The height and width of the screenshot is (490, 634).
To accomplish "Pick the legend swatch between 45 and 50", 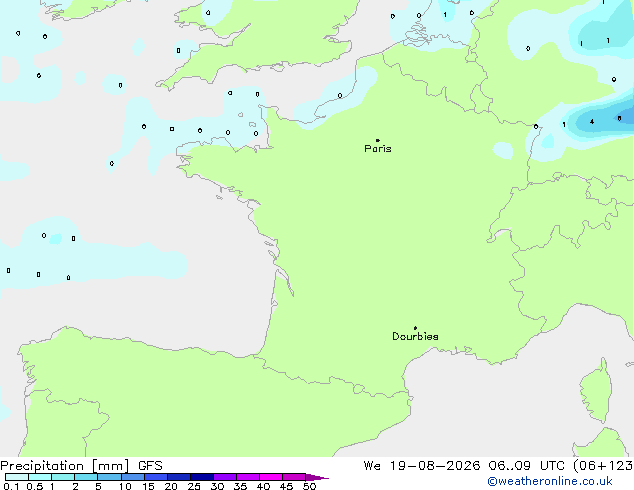I will coord(294,477).
